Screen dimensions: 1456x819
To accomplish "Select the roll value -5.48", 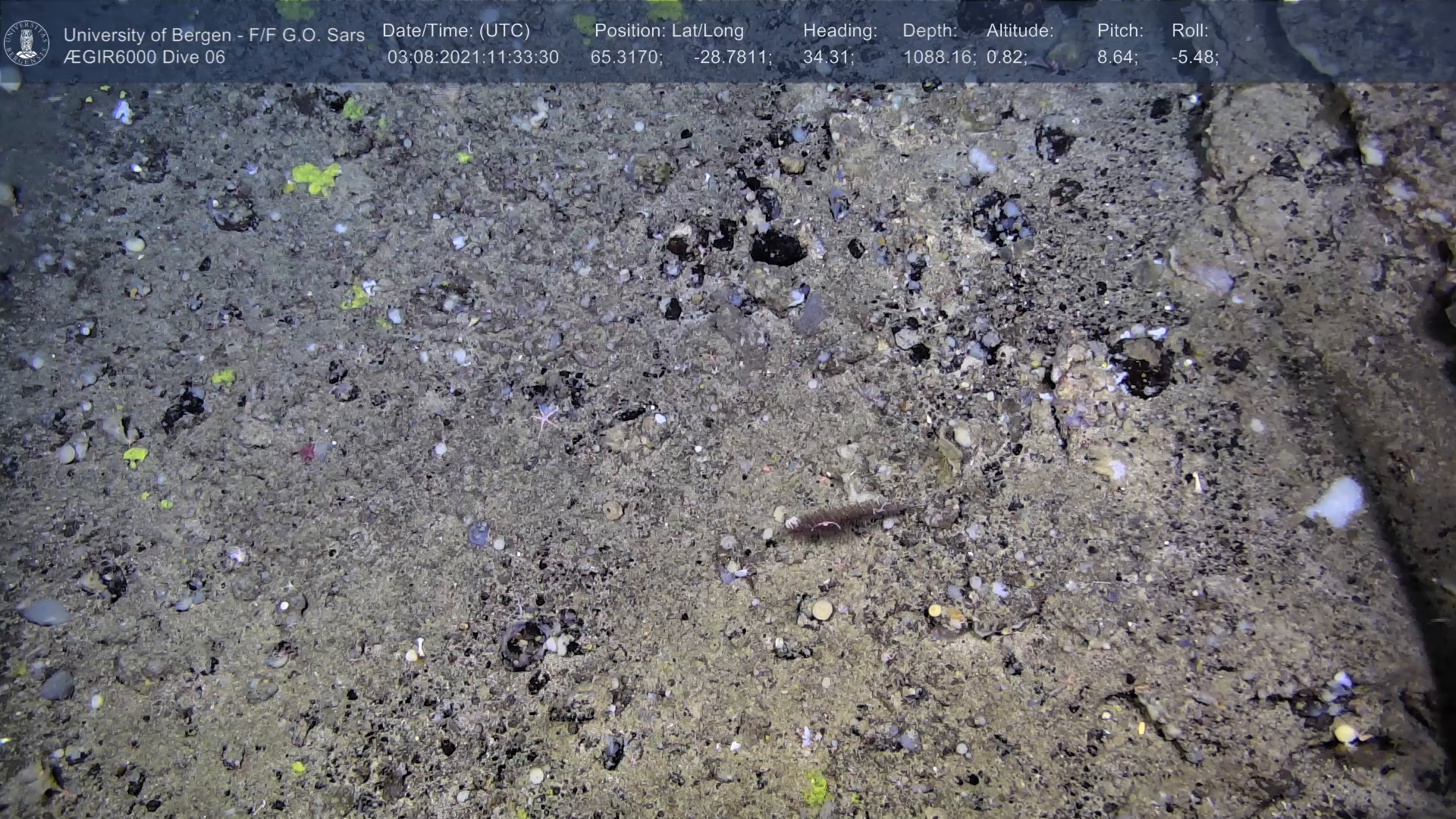I will (x=1194, y=58).
